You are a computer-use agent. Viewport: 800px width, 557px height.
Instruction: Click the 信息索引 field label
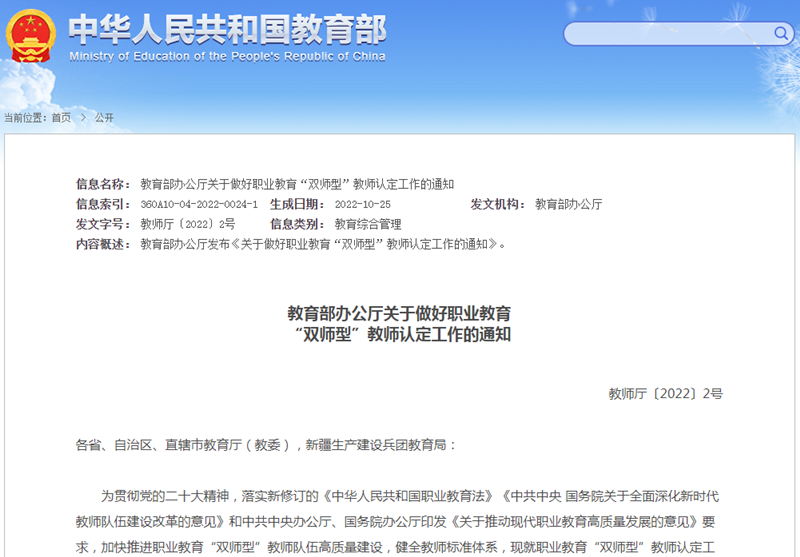(x=103, y=205)
